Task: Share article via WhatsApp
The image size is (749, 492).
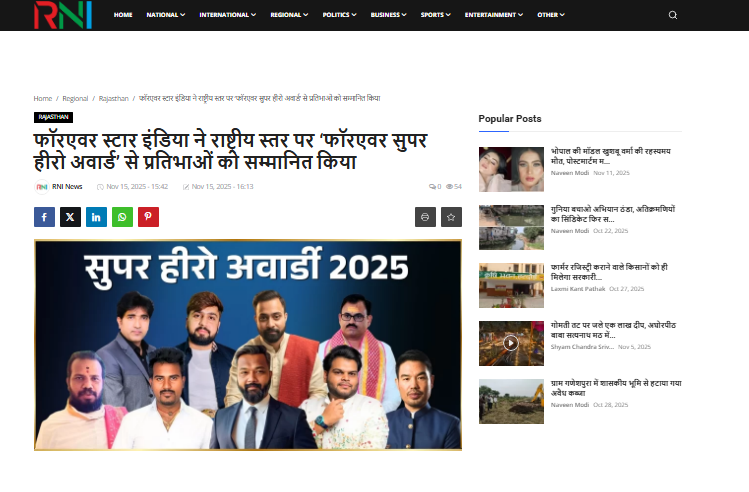Action: point(122,217)
